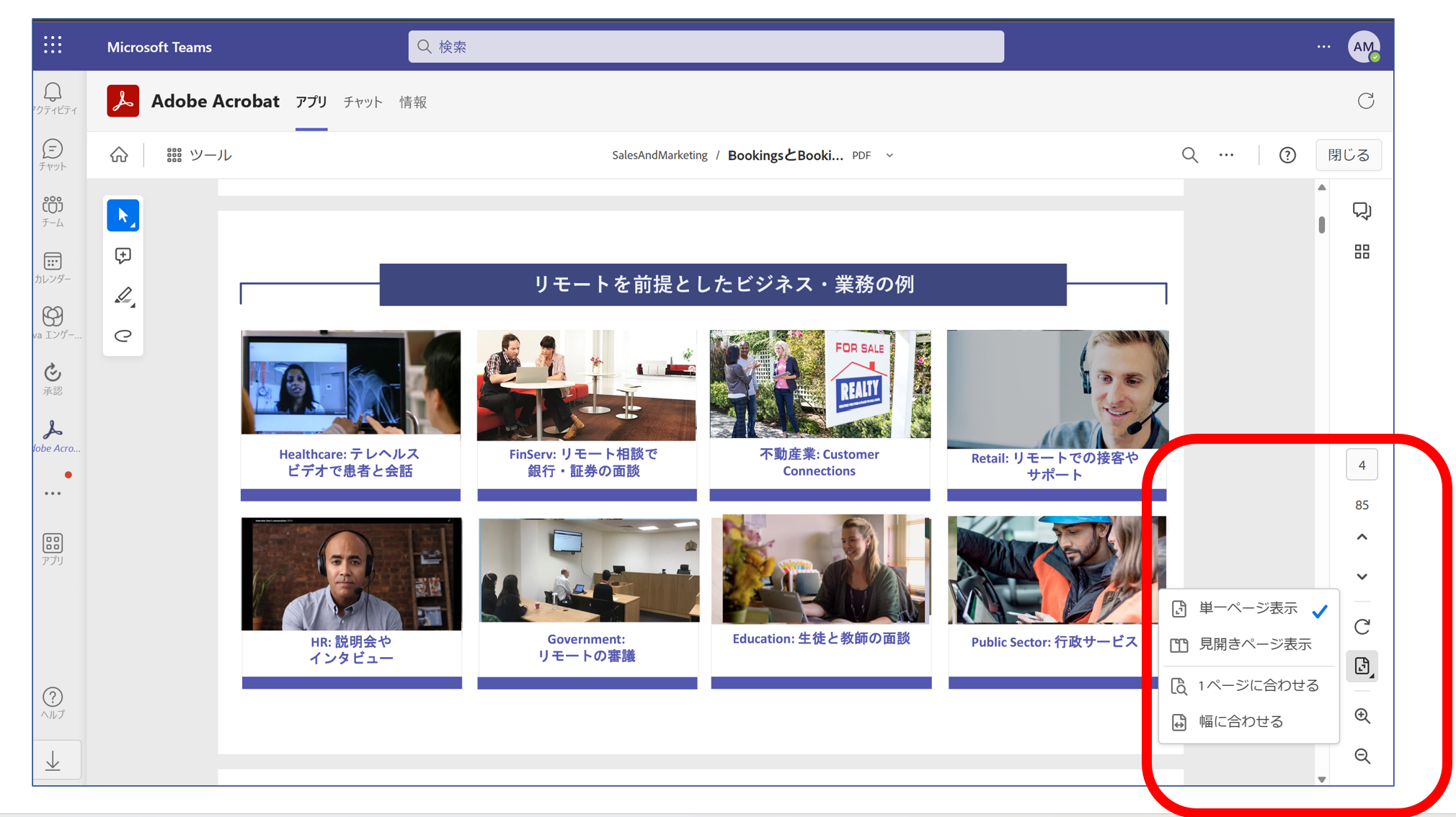
Task: Select the freehand draw loop tool
Action: point(123,336)
